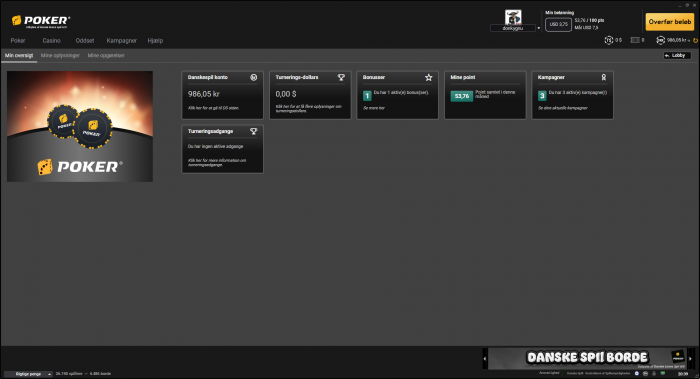Image resolution: width=700 pixels, height=379 pixels.
Task: Expand the 986,05 kr balance dropdown
Action: (689, 41)
